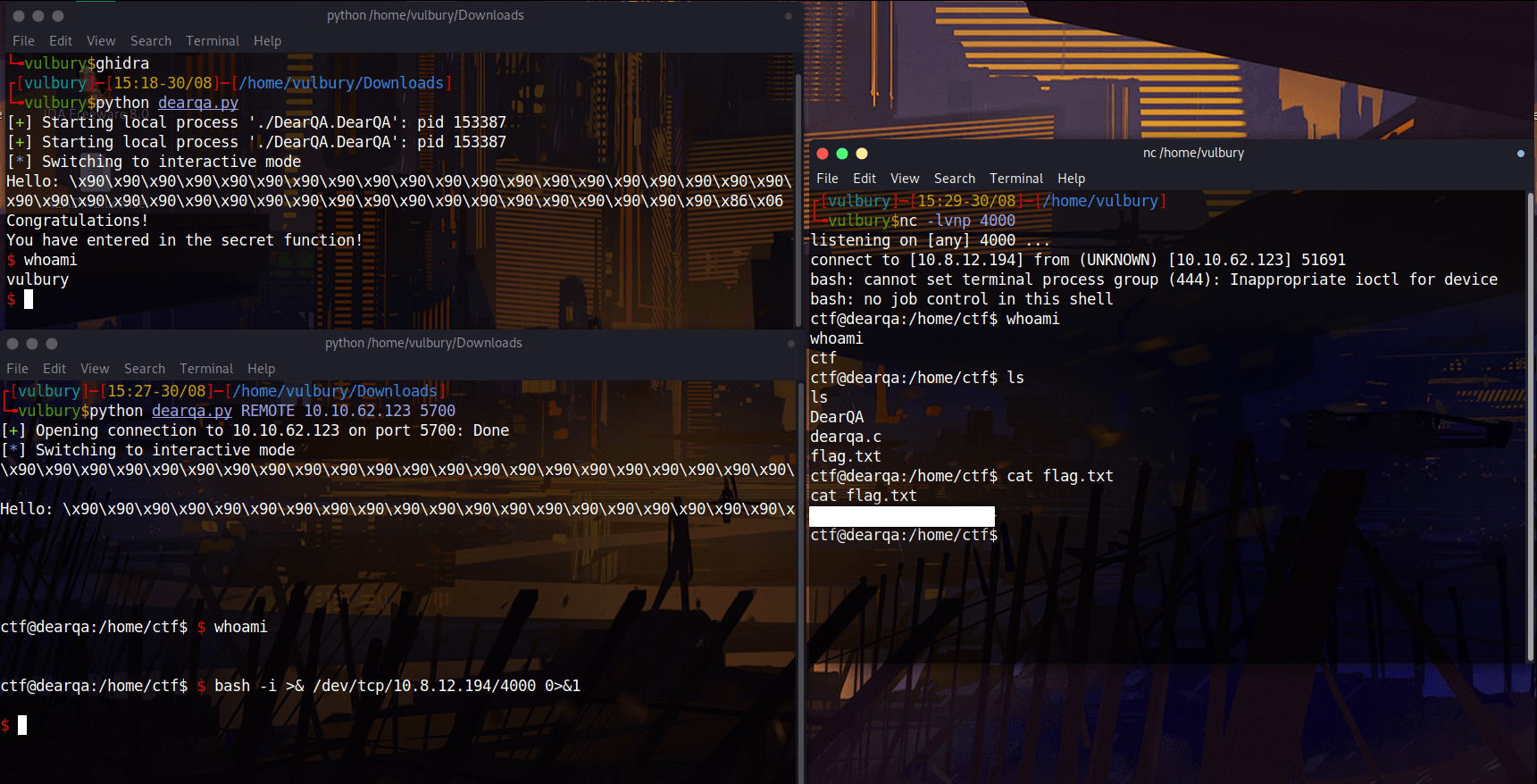Screen dimensions: 1537x784
Task: Click "bash: cannot set terminal process group" error line
Action: point(1154,279)
